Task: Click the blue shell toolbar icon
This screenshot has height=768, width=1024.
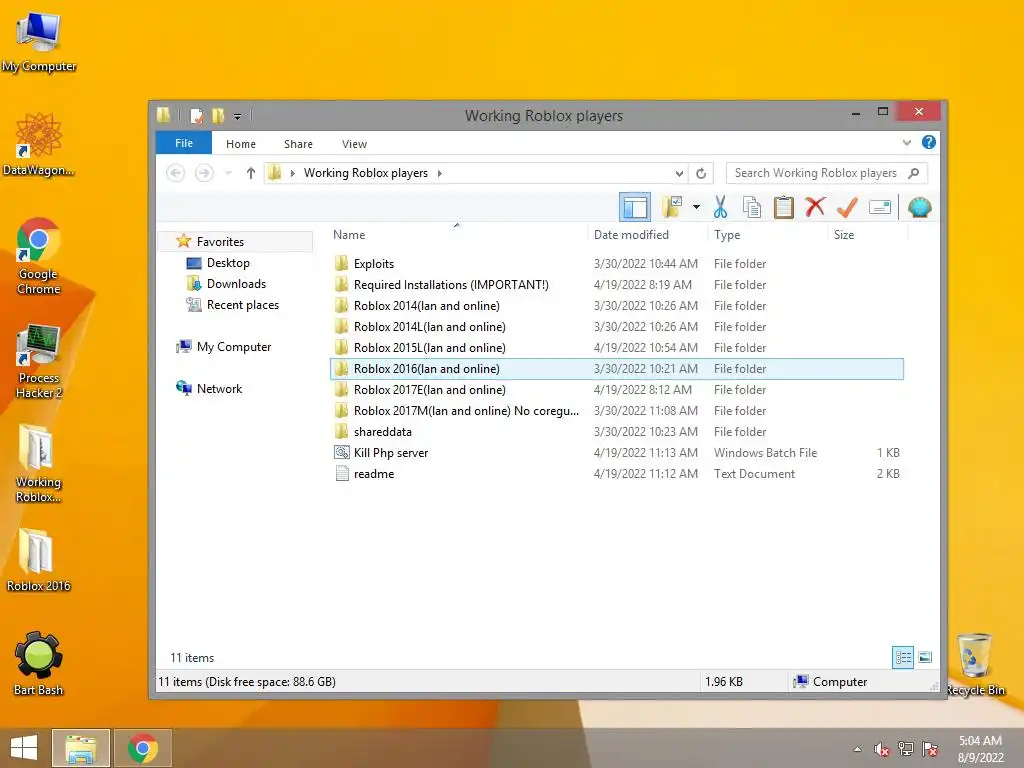Action: tap(920, 208)
